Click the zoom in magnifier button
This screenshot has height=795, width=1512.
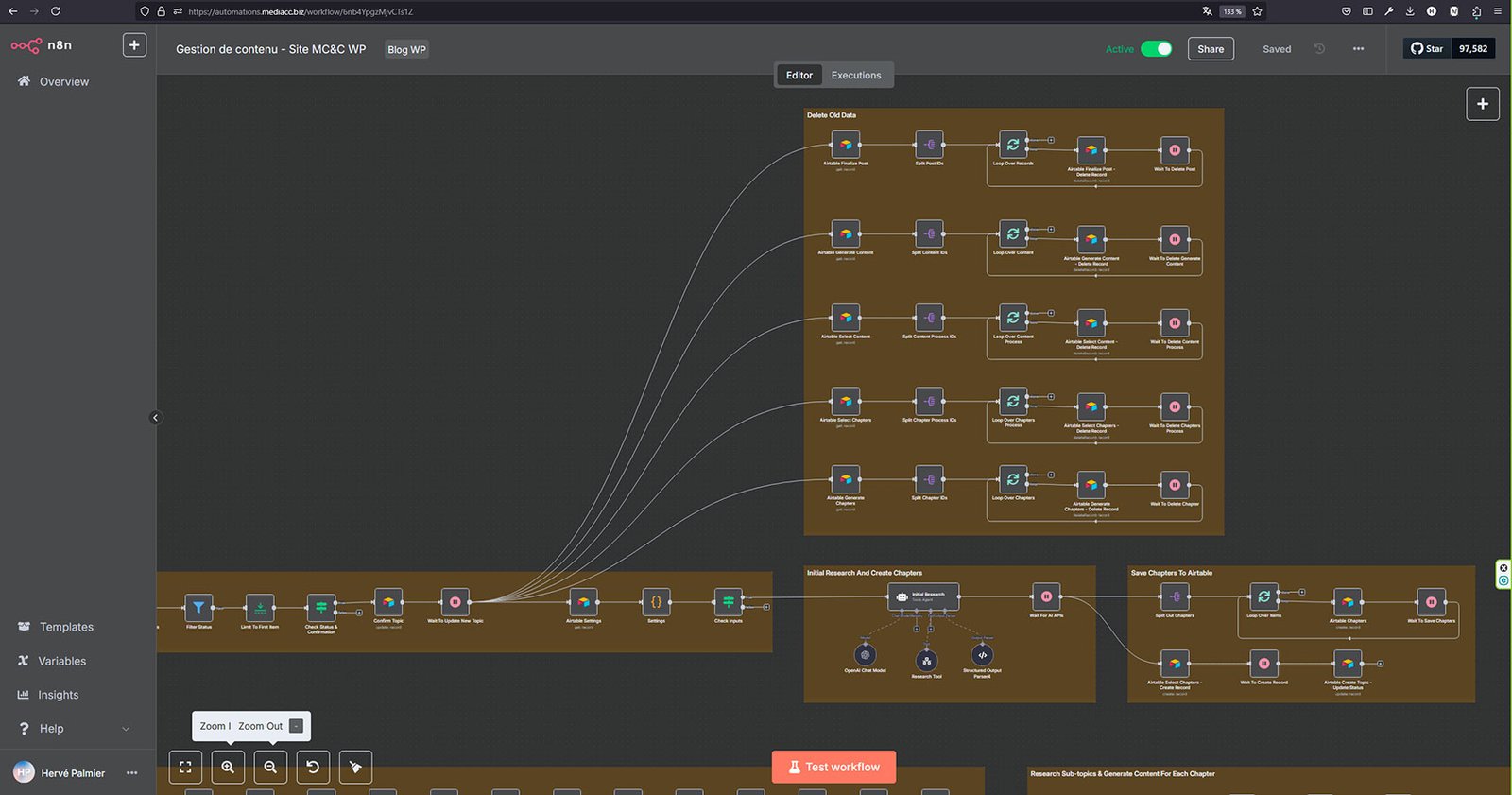pyautogui.click(x=228, y=767)
